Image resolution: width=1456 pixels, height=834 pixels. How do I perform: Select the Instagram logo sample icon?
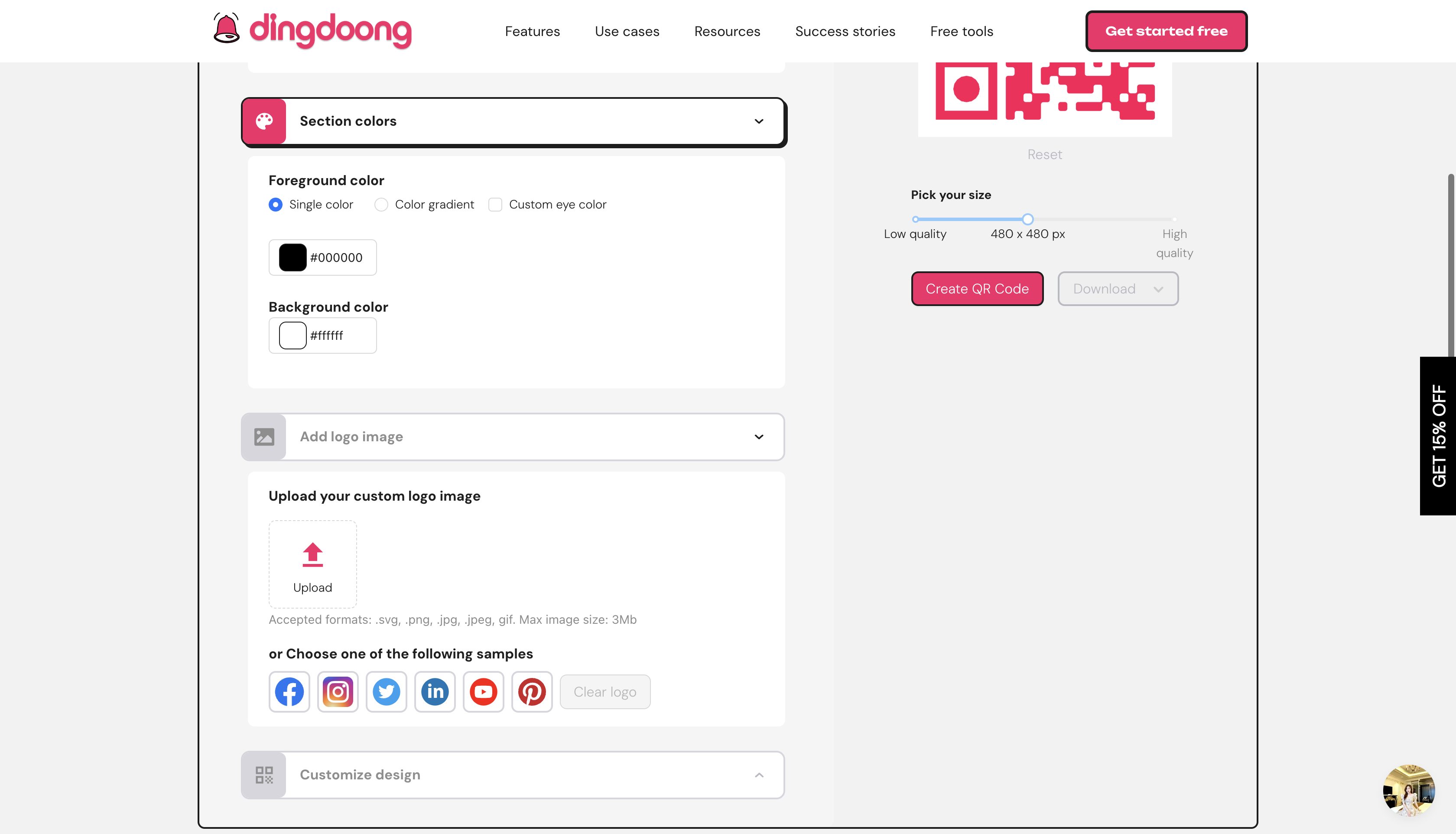(337, 691)
